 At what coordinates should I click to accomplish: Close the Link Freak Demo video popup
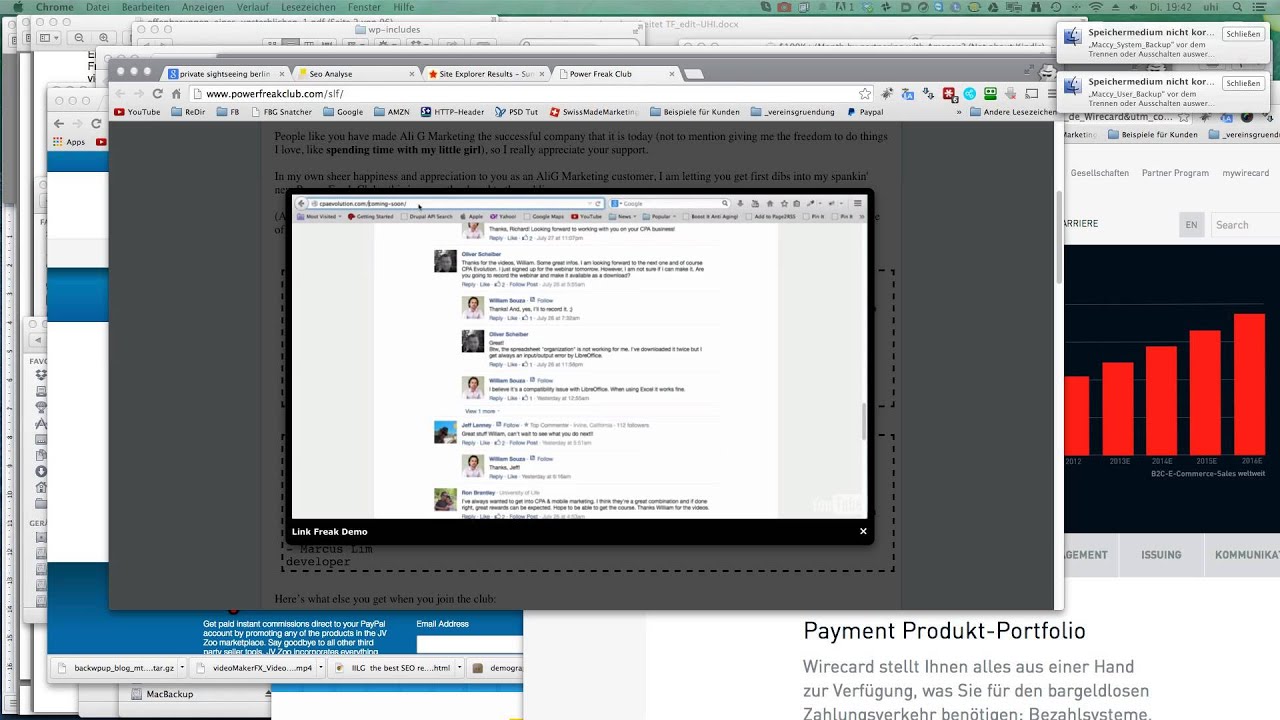[x=863, y=531]
